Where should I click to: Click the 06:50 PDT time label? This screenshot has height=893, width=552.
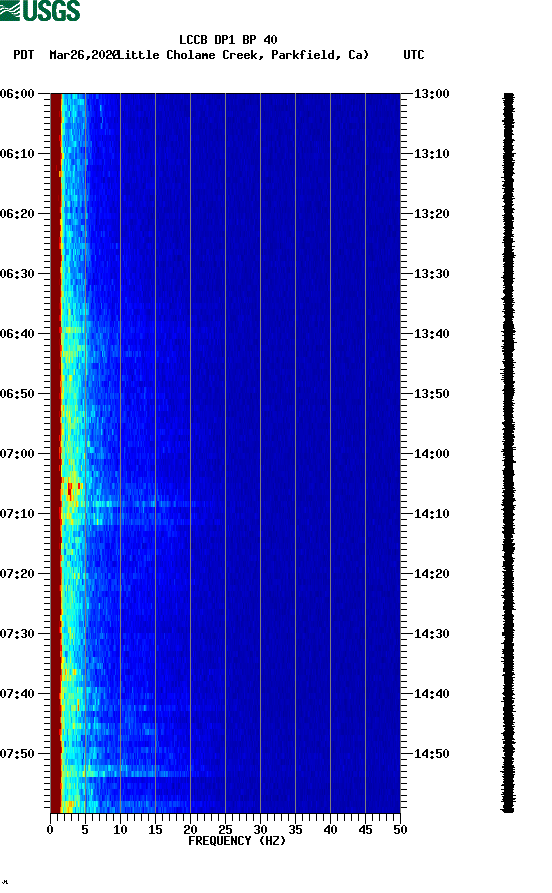coord(17,394)
